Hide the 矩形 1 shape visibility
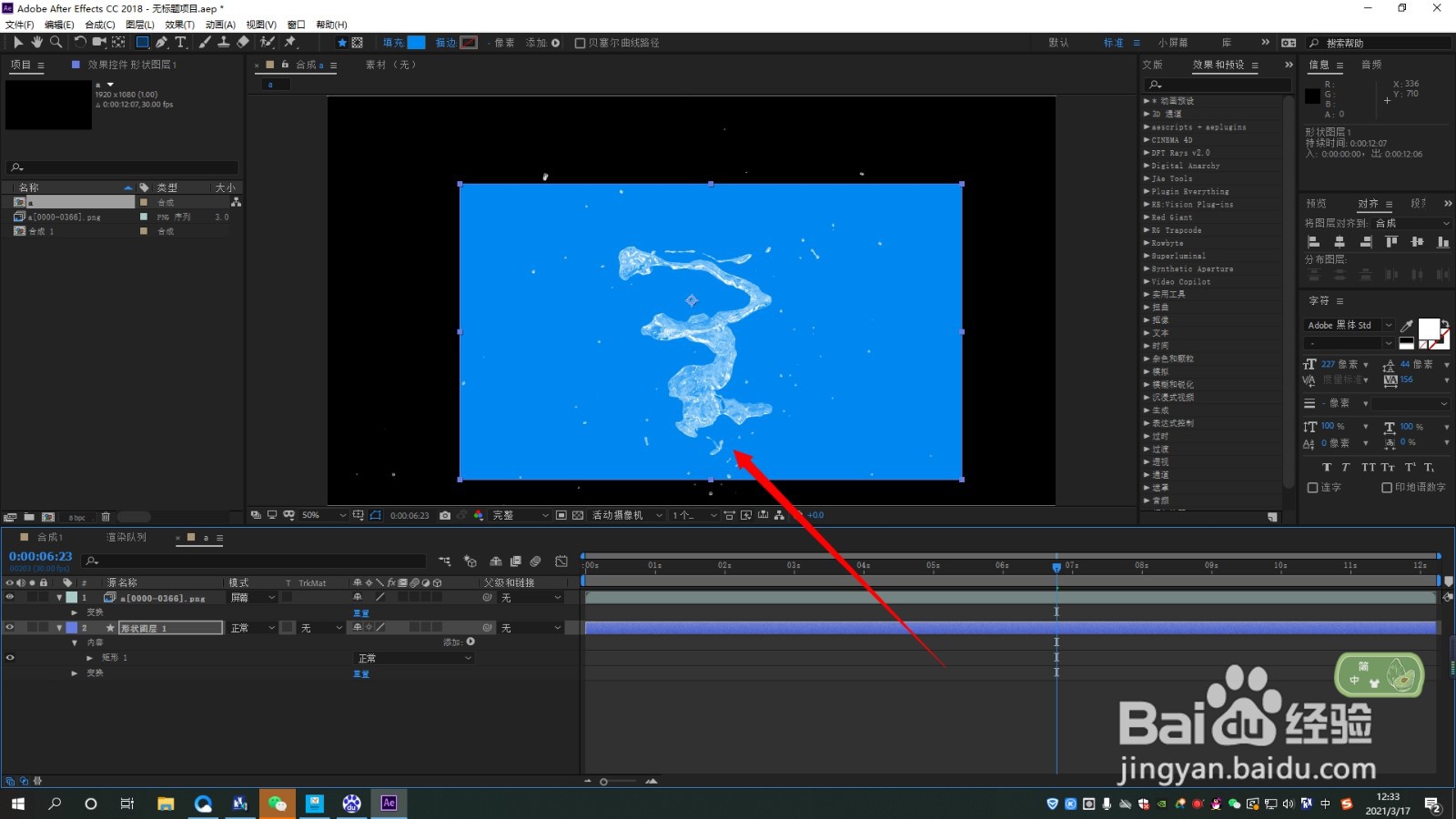Image resolution: width=1456 pixels, height=819 pixels. point(10,658)
